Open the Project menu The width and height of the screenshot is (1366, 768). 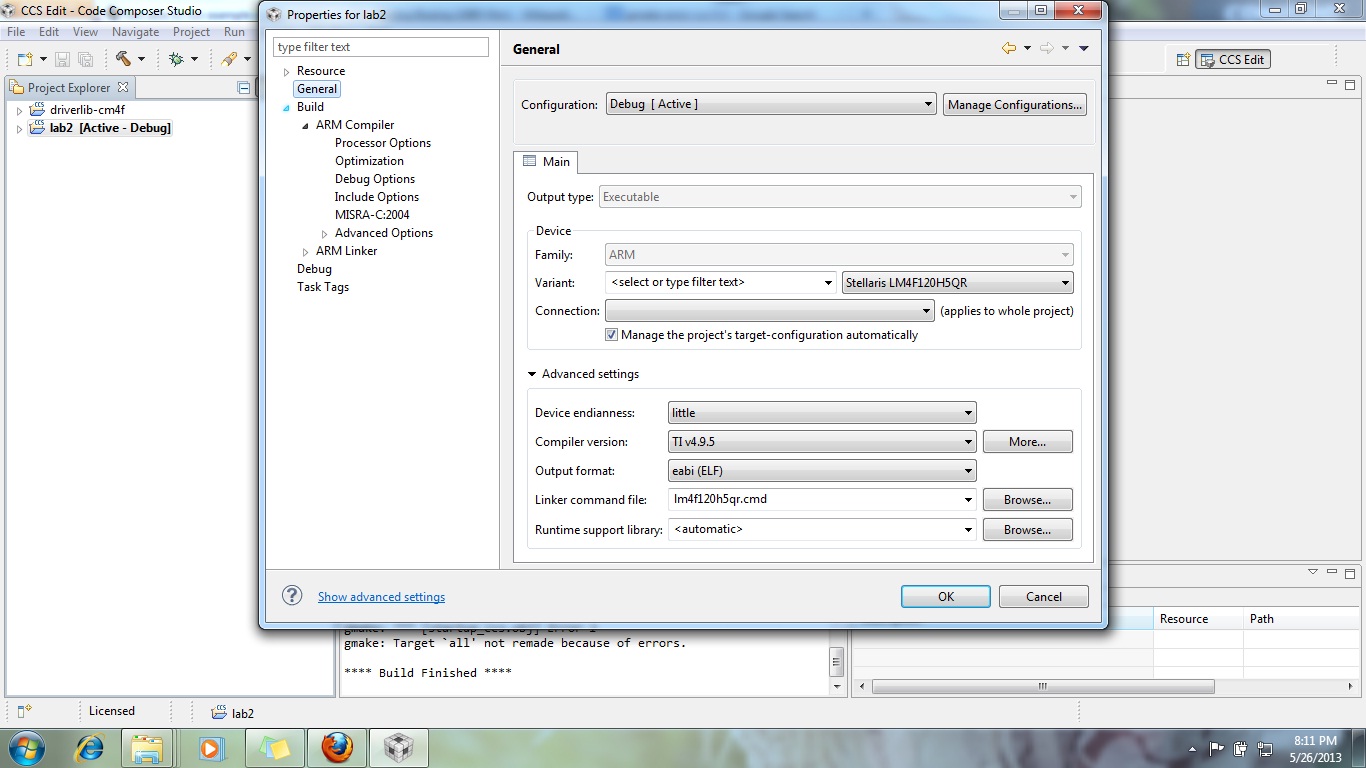click(x=192, y=32)
